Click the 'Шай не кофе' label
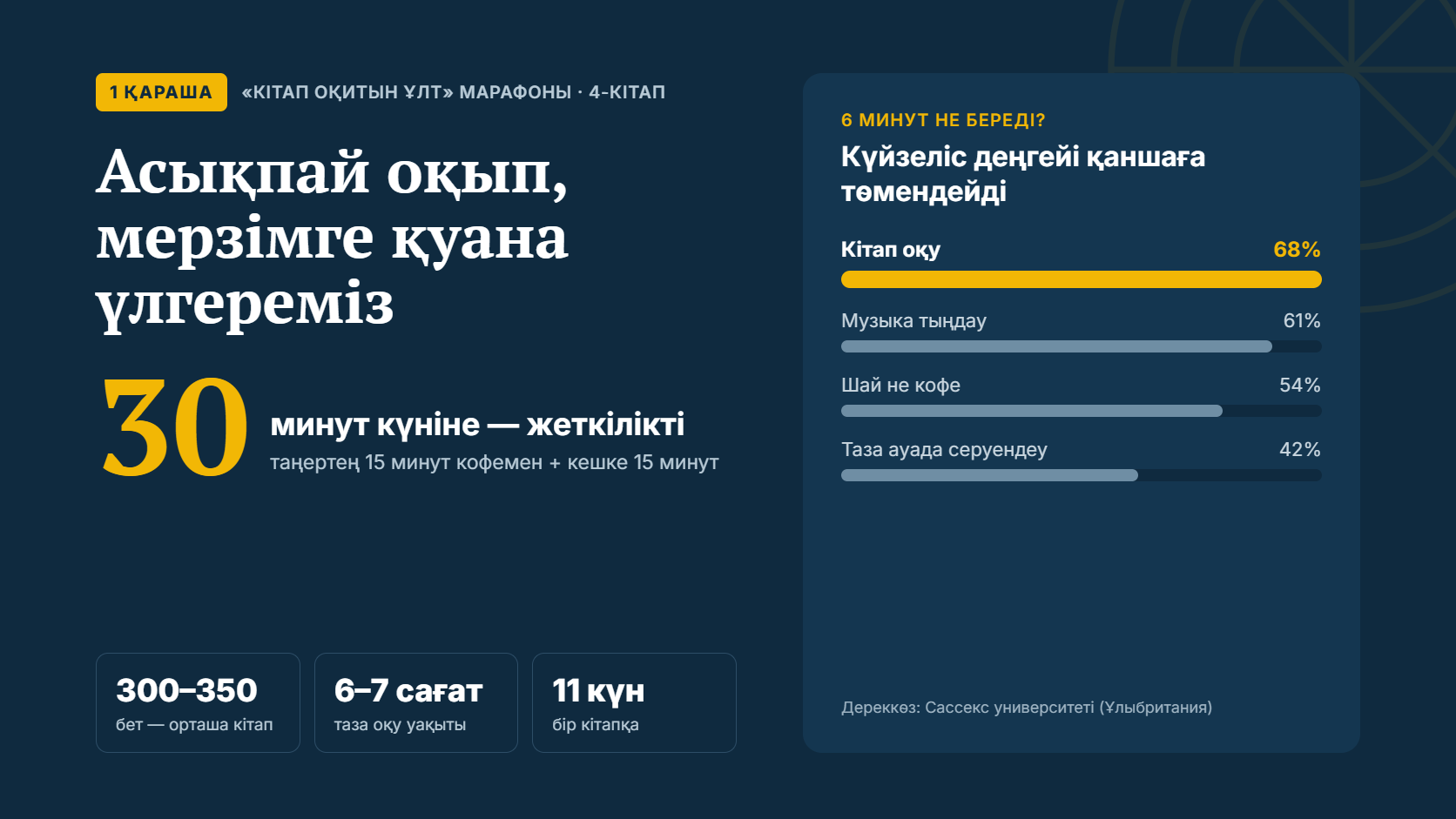Viewport: 1456px width, 819px height. point(900,386)
